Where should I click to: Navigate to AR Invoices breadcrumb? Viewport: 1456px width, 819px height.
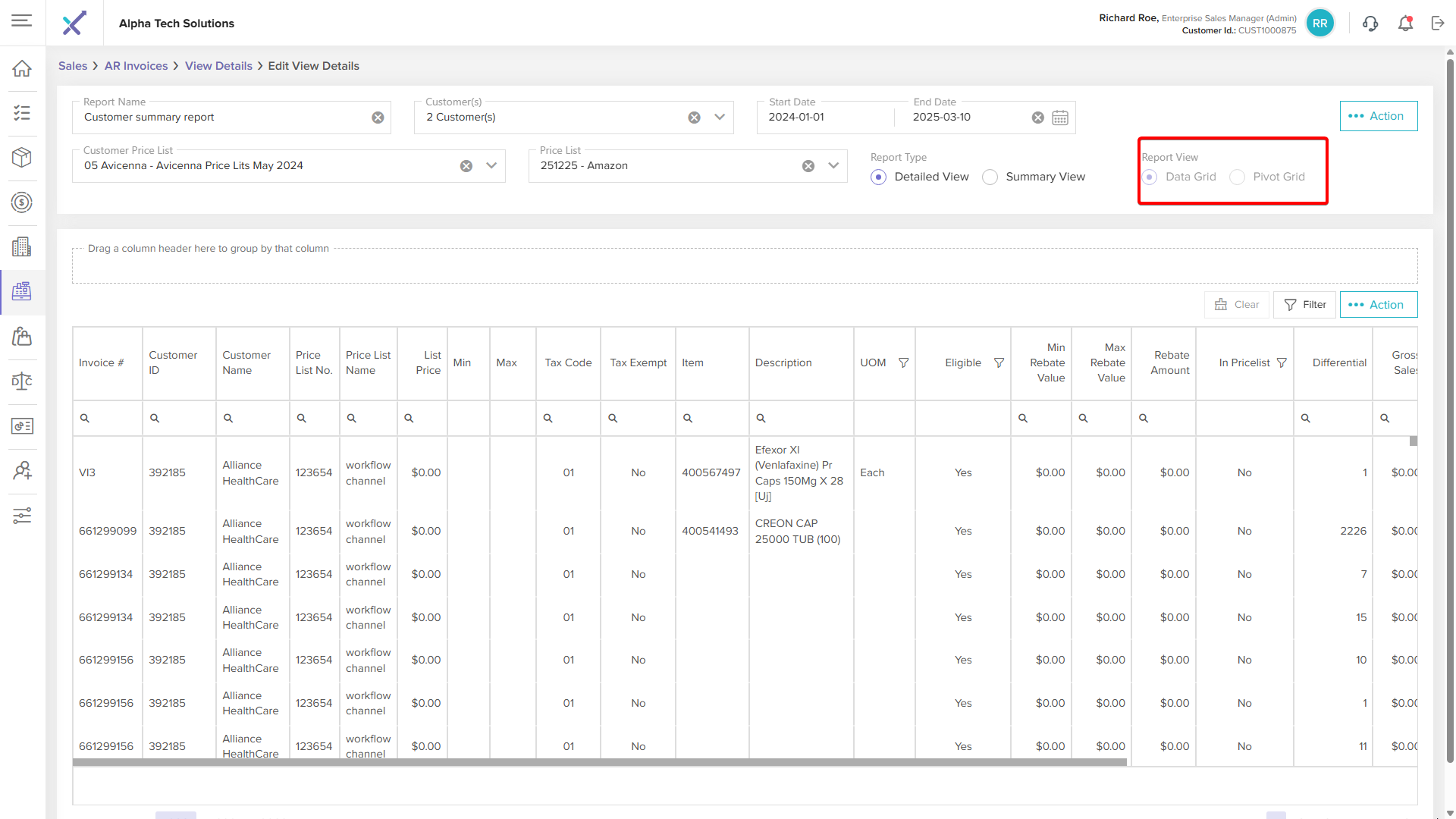(136, 66)
